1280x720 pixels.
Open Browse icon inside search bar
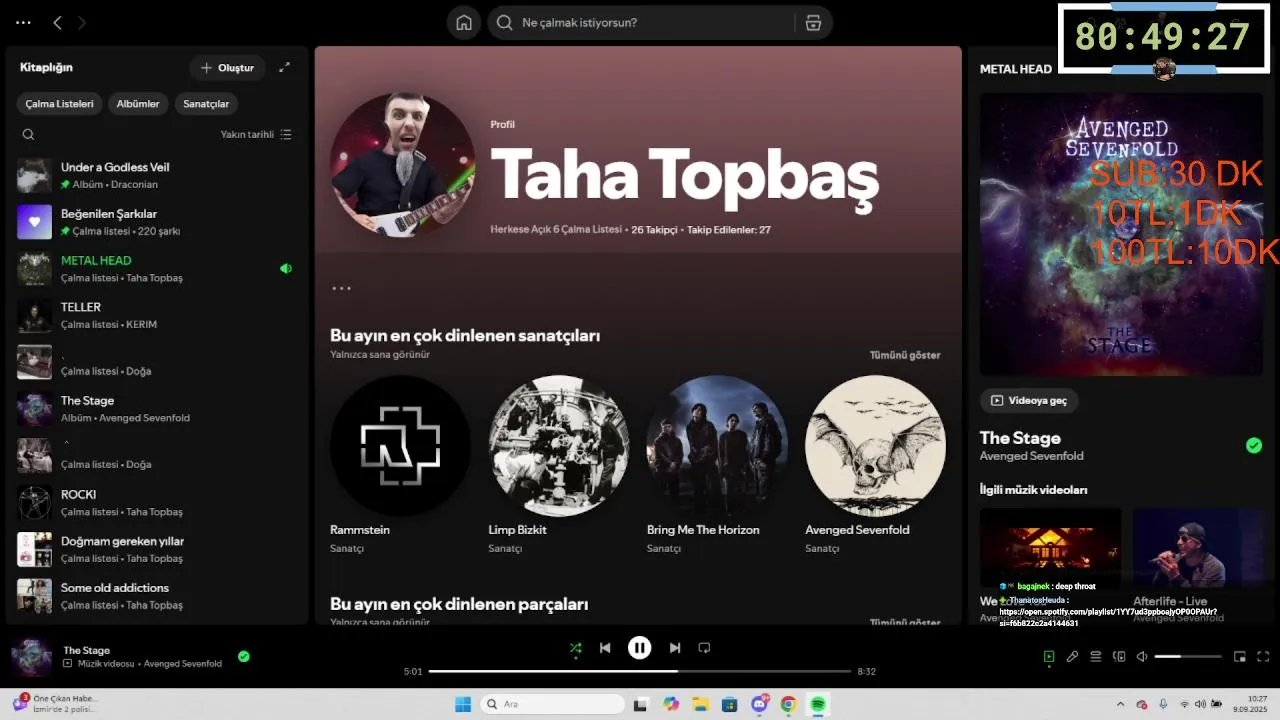point(813,23)
